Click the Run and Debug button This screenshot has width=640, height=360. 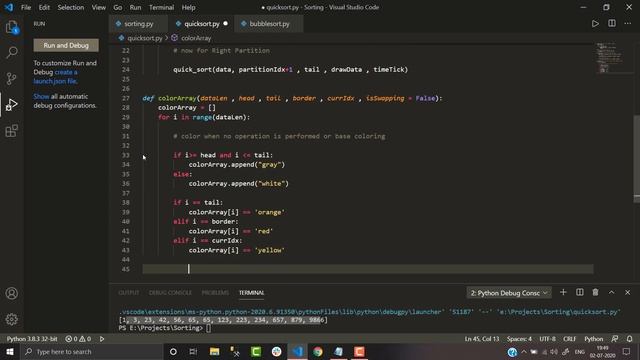coord(66,45)
